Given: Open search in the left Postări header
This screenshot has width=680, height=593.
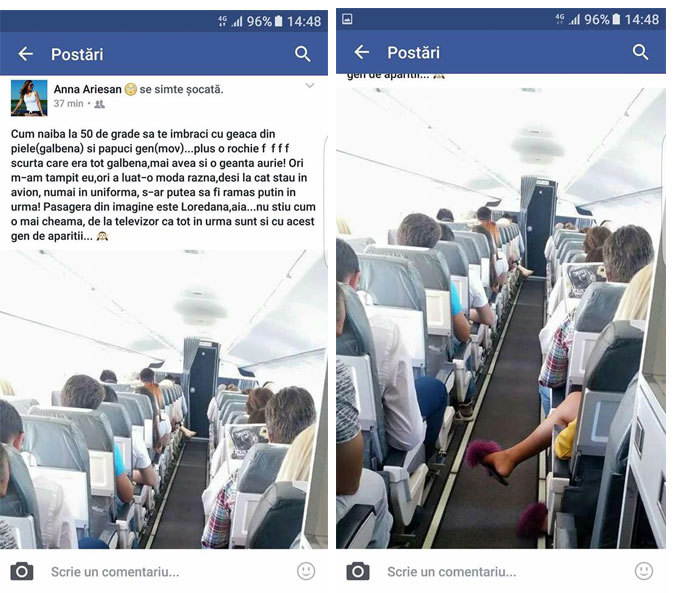Looking at the screenshot, I should pyautogui.click(x=302, y=54).
